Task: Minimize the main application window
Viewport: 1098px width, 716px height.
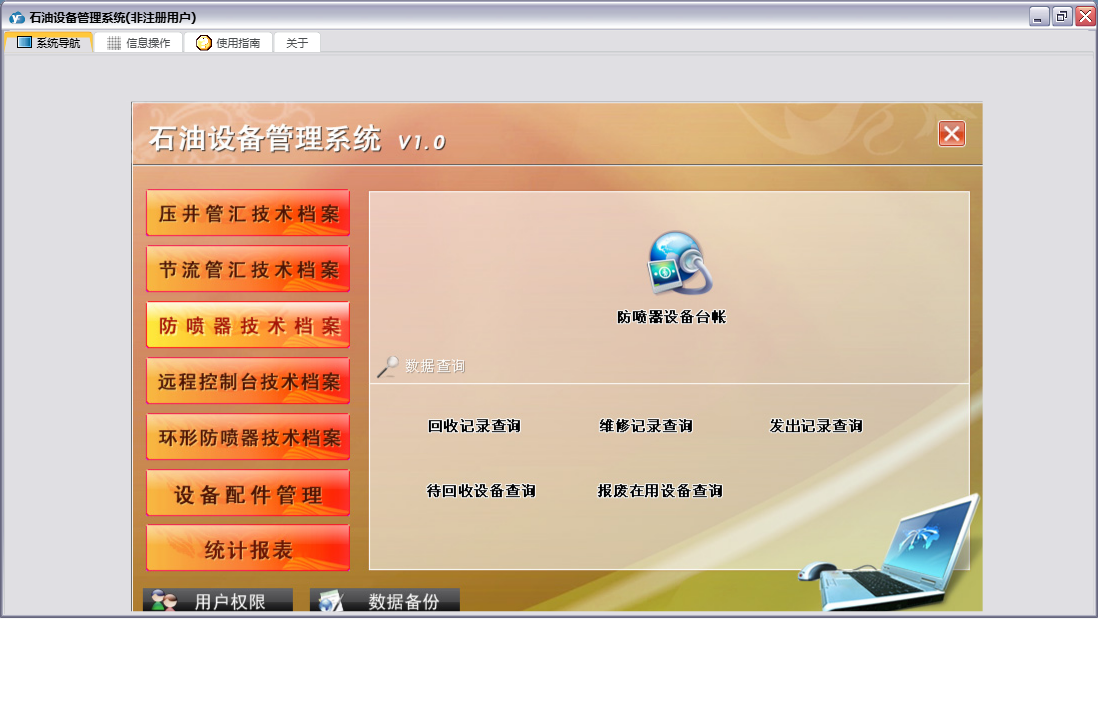Action: [1039, 16]
